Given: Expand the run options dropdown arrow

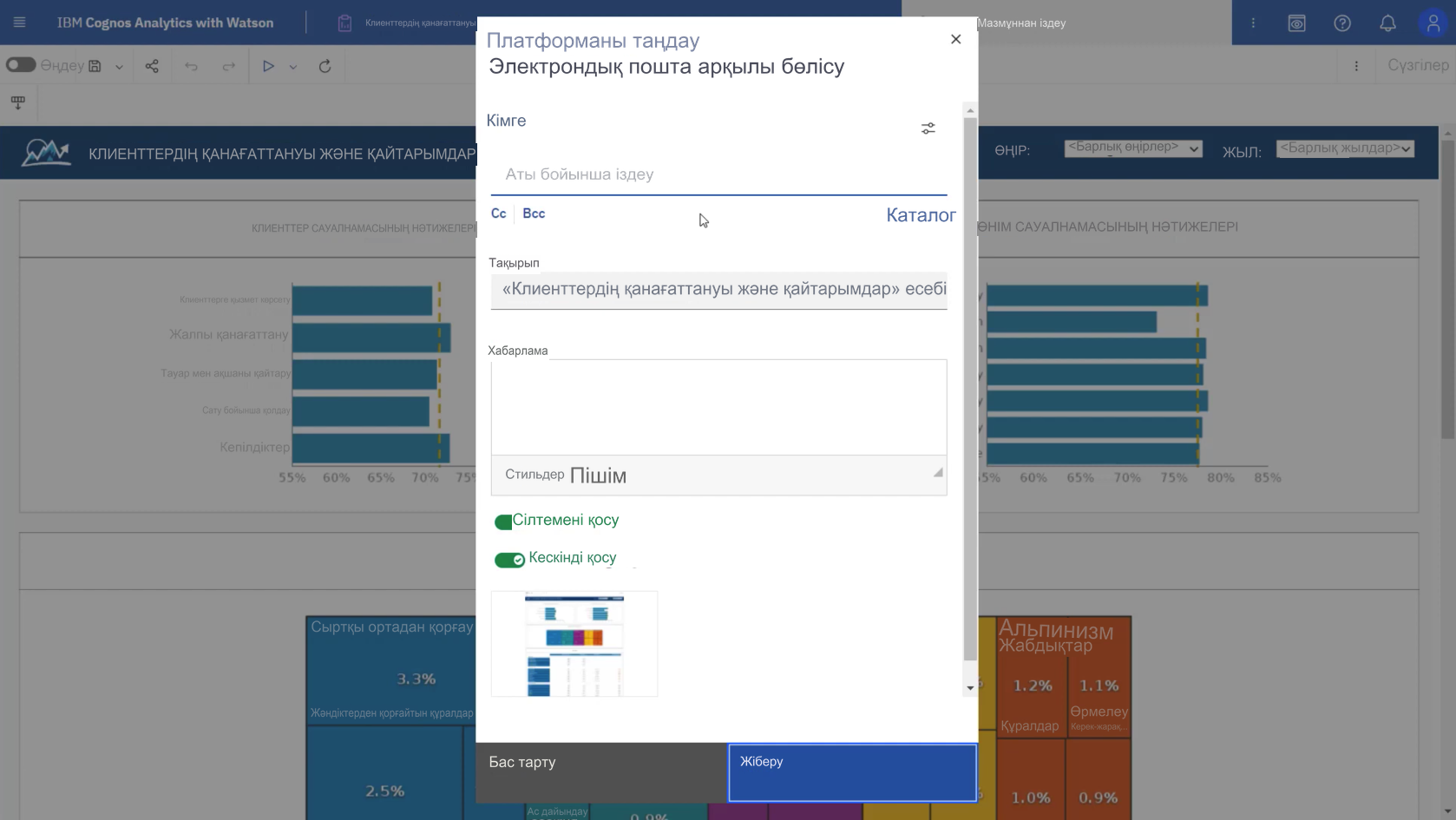Looking at the screenshot, I should click(x=293, y=67).
